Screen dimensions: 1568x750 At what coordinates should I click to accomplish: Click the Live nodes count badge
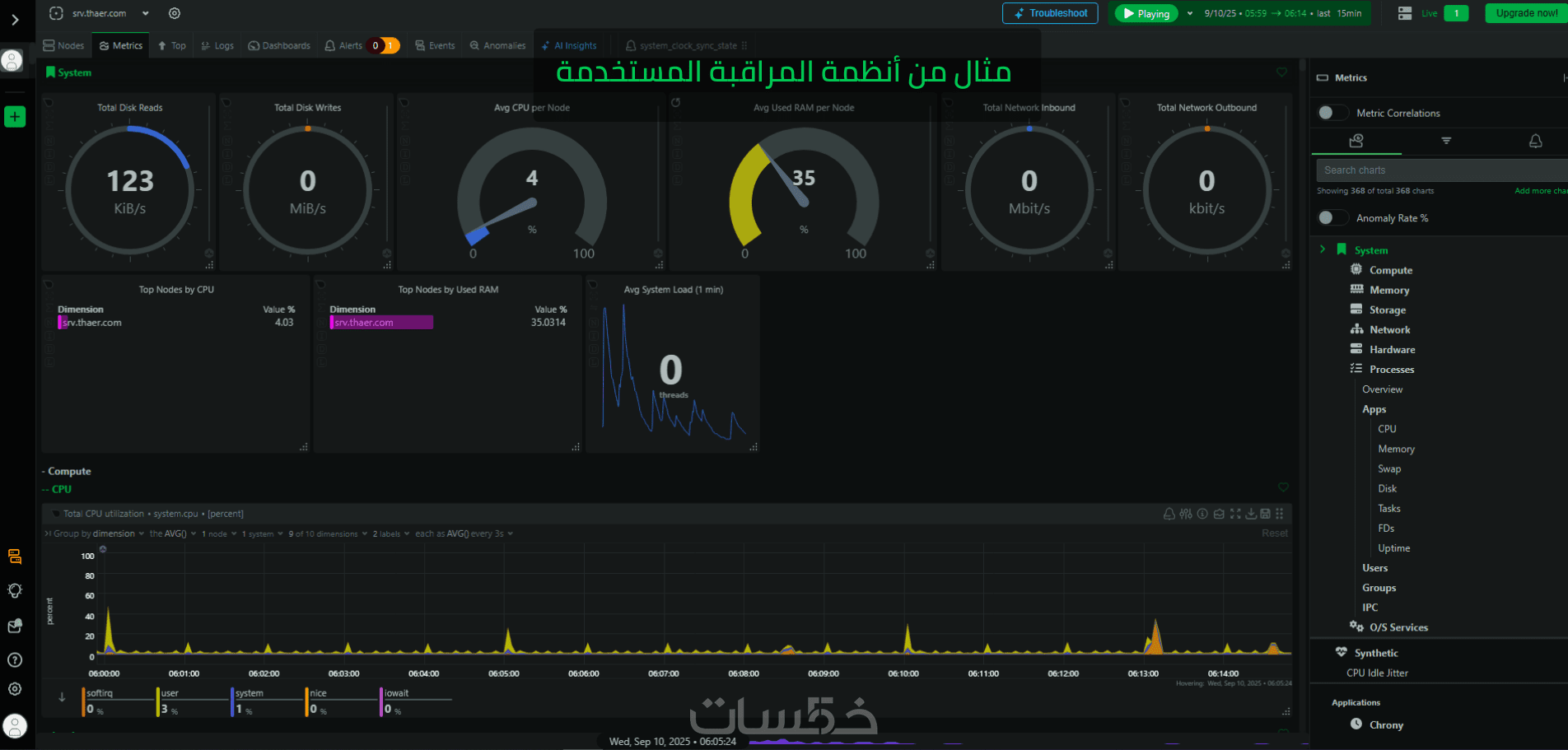tap(1456, 13)
